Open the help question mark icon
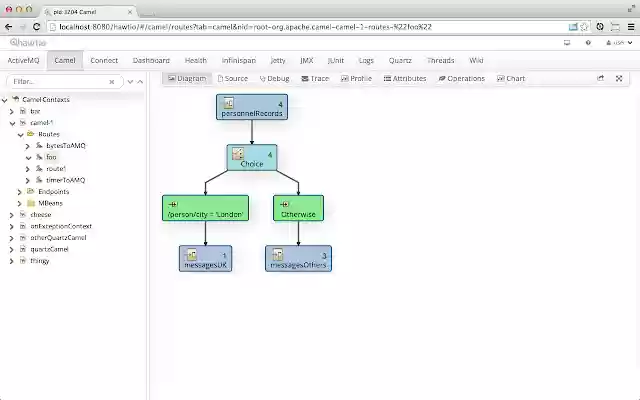This screenshot has width=640, height=400. click(588, 42)
